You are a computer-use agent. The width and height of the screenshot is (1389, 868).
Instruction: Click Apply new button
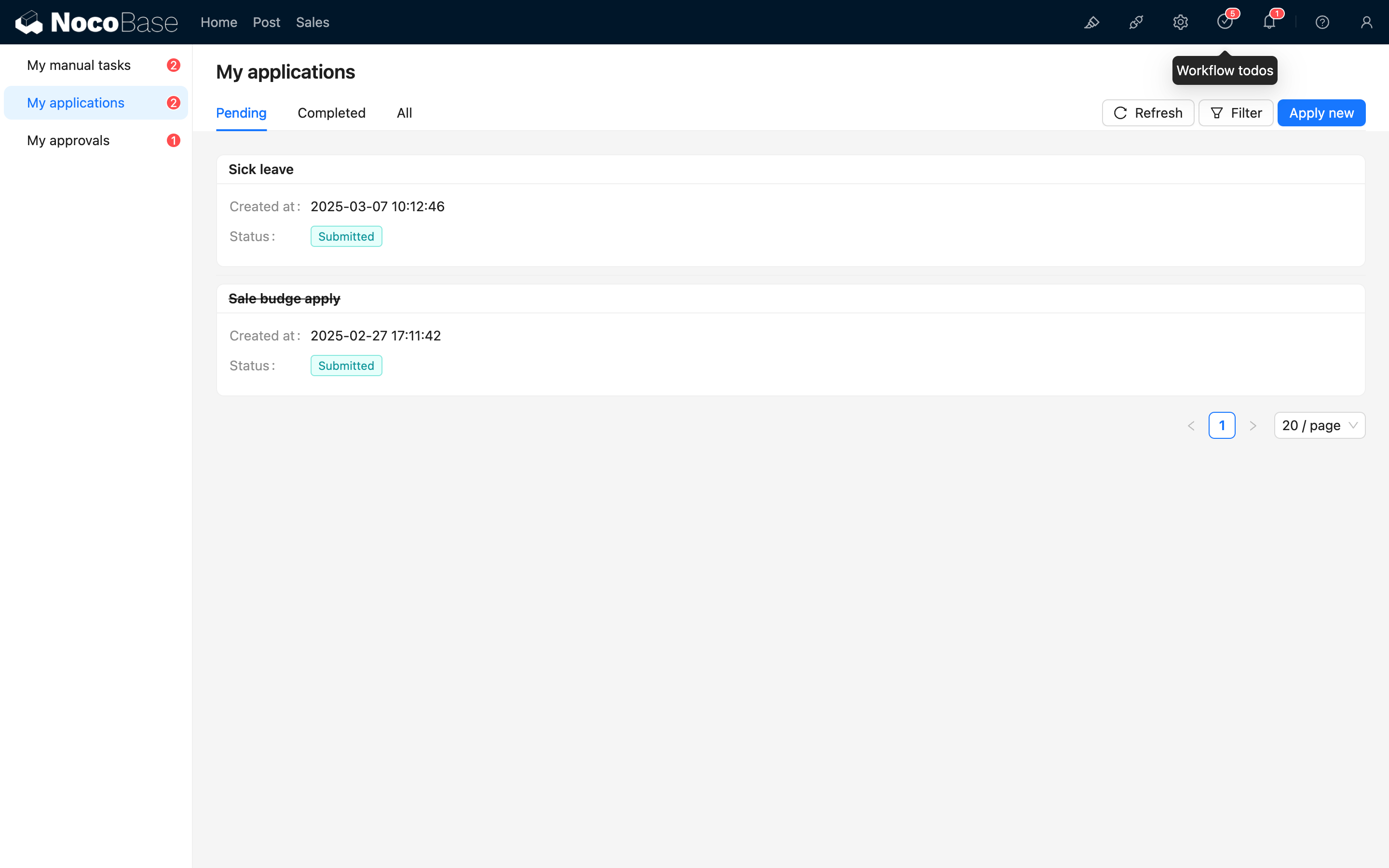point(1321,112)
